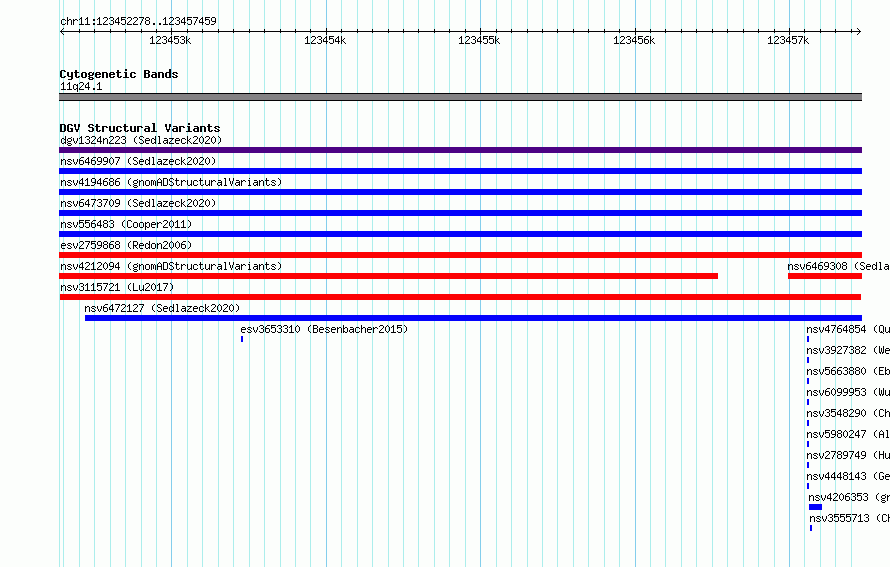Click the 123453k ruler label
Image resolution: width=890 pixels, height=567 pixels.
pyautogui.click(x=170, y=40)
